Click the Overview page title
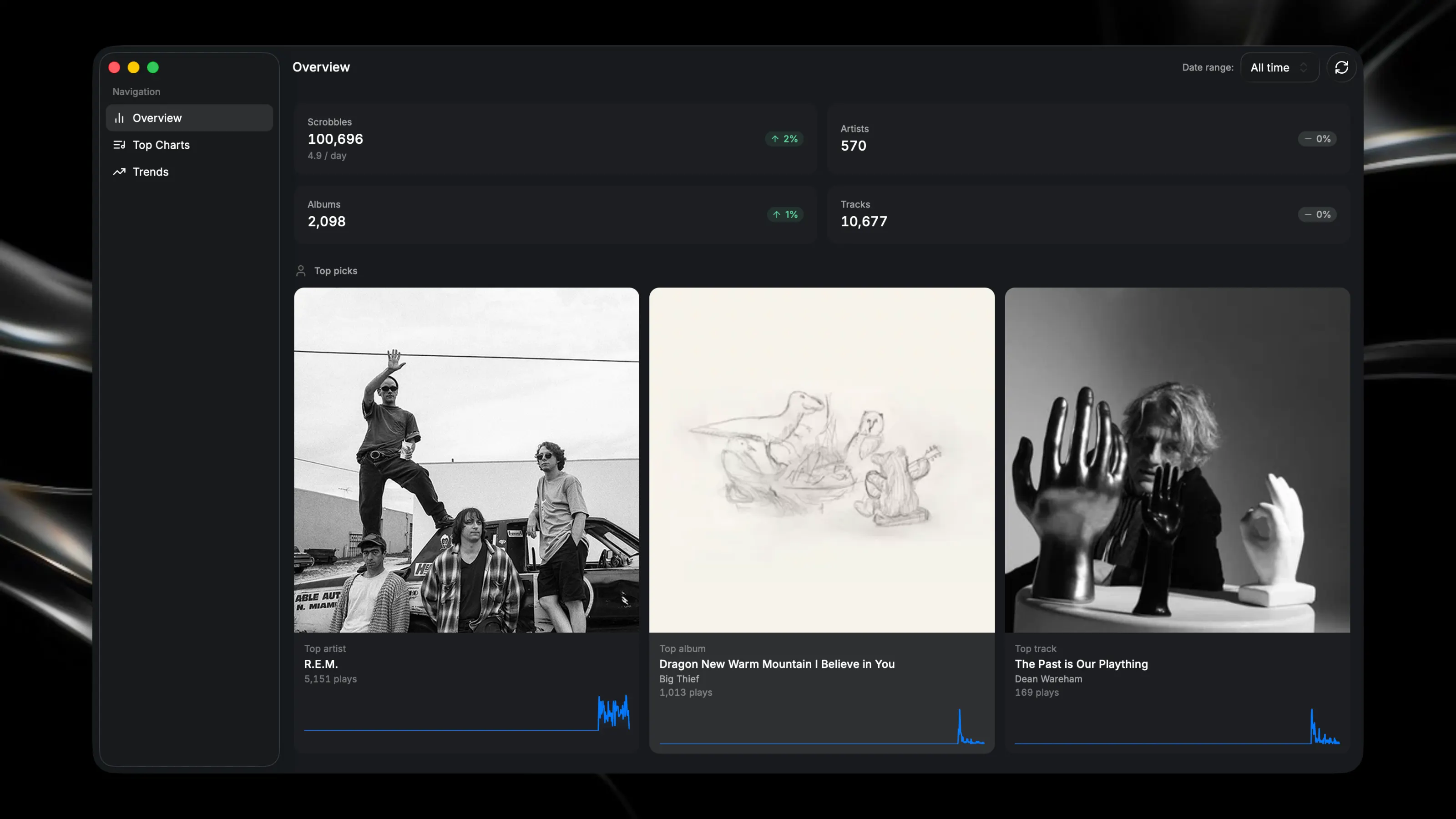 (x=321, y=67)
